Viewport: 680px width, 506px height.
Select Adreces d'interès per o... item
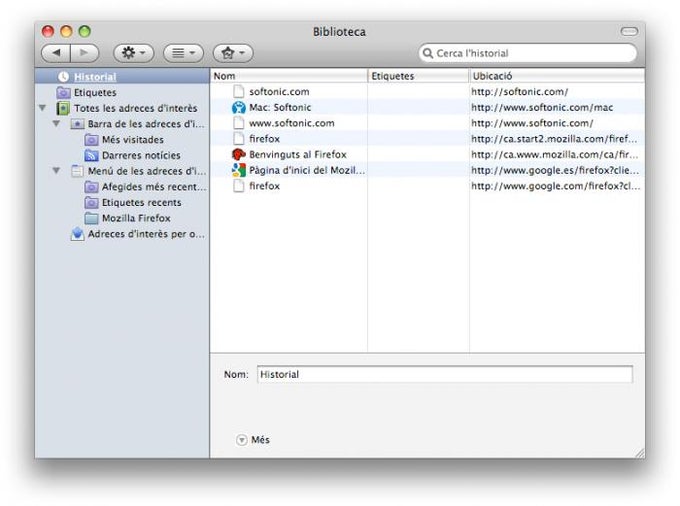coord(146,234)
